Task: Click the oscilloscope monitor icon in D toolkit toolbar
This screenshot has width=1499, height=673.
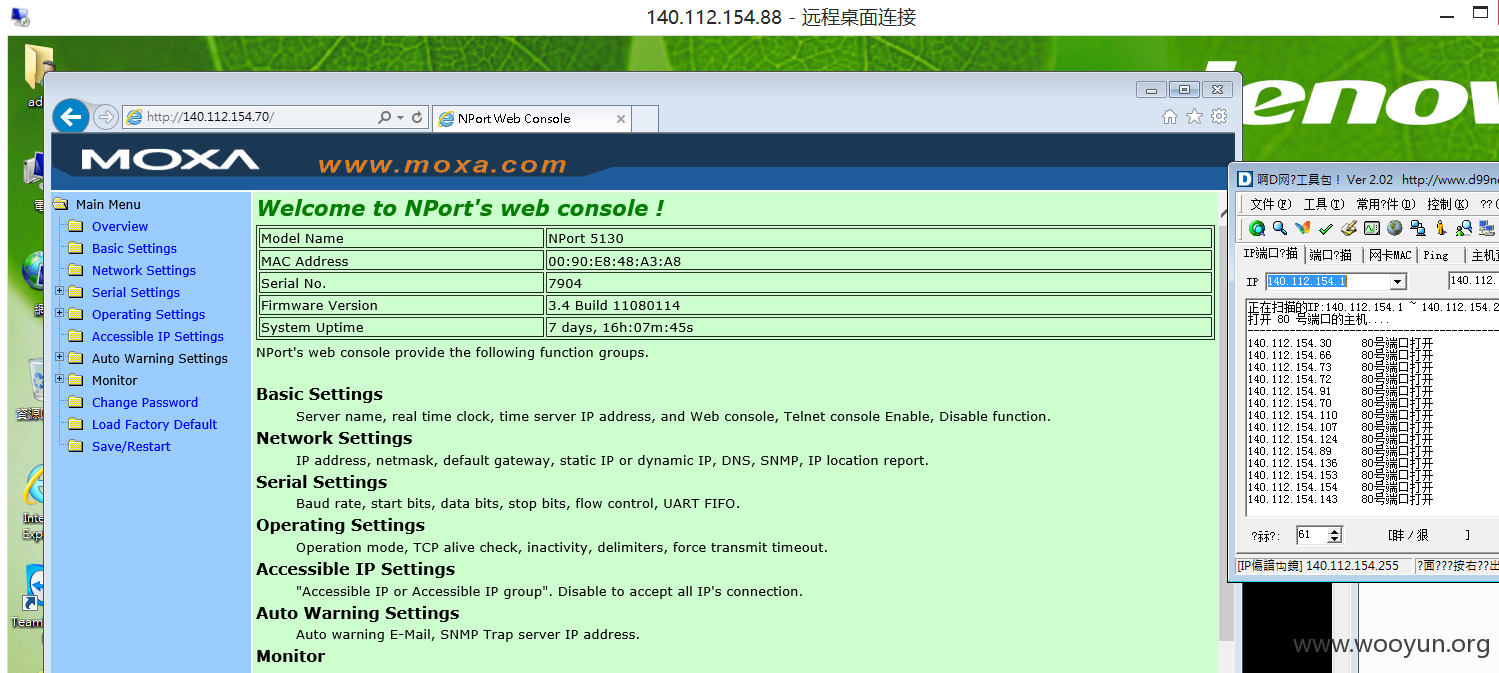Action: click(1371, 229)
